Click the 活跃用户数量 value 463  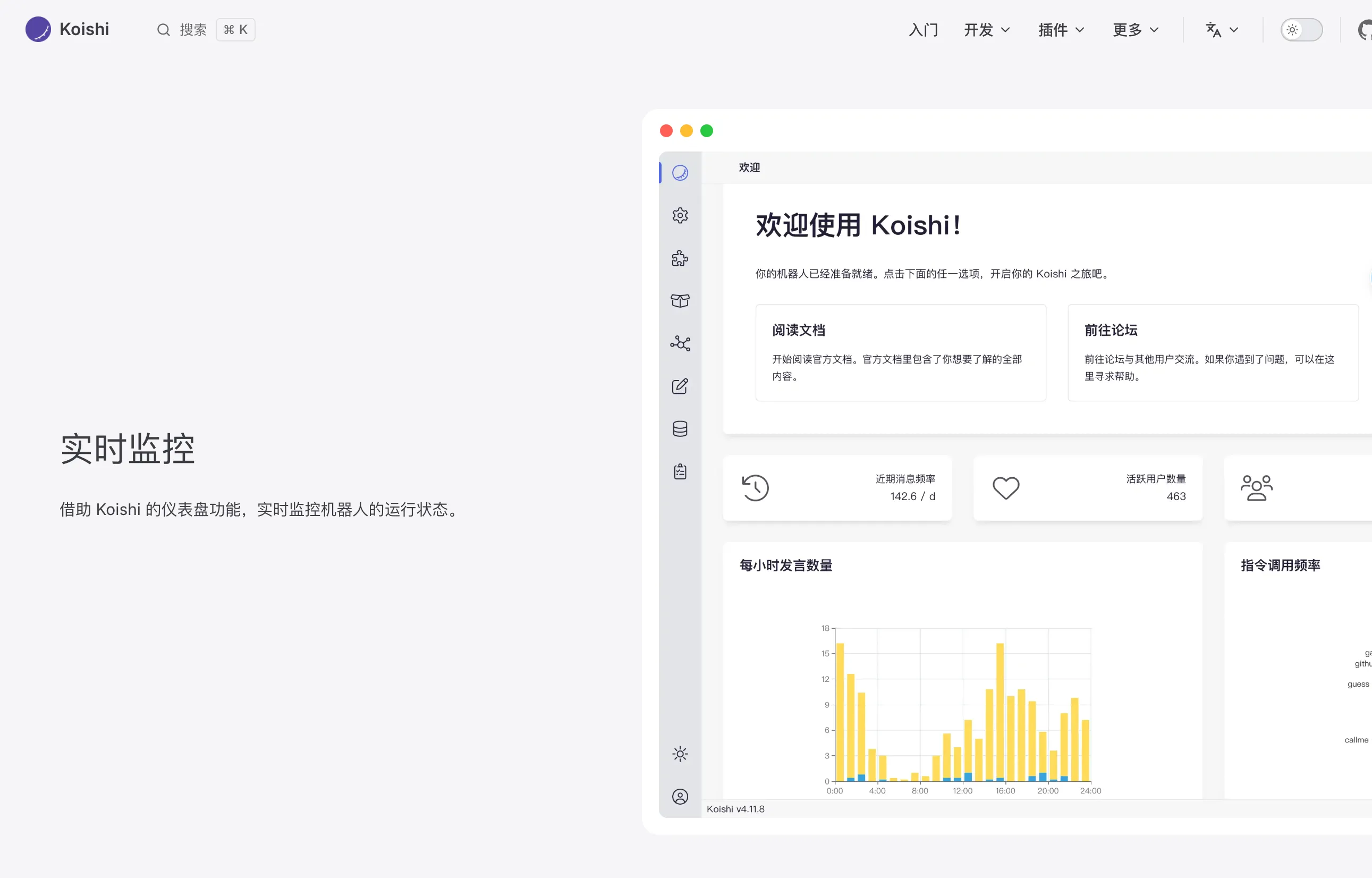[1175, 496]
